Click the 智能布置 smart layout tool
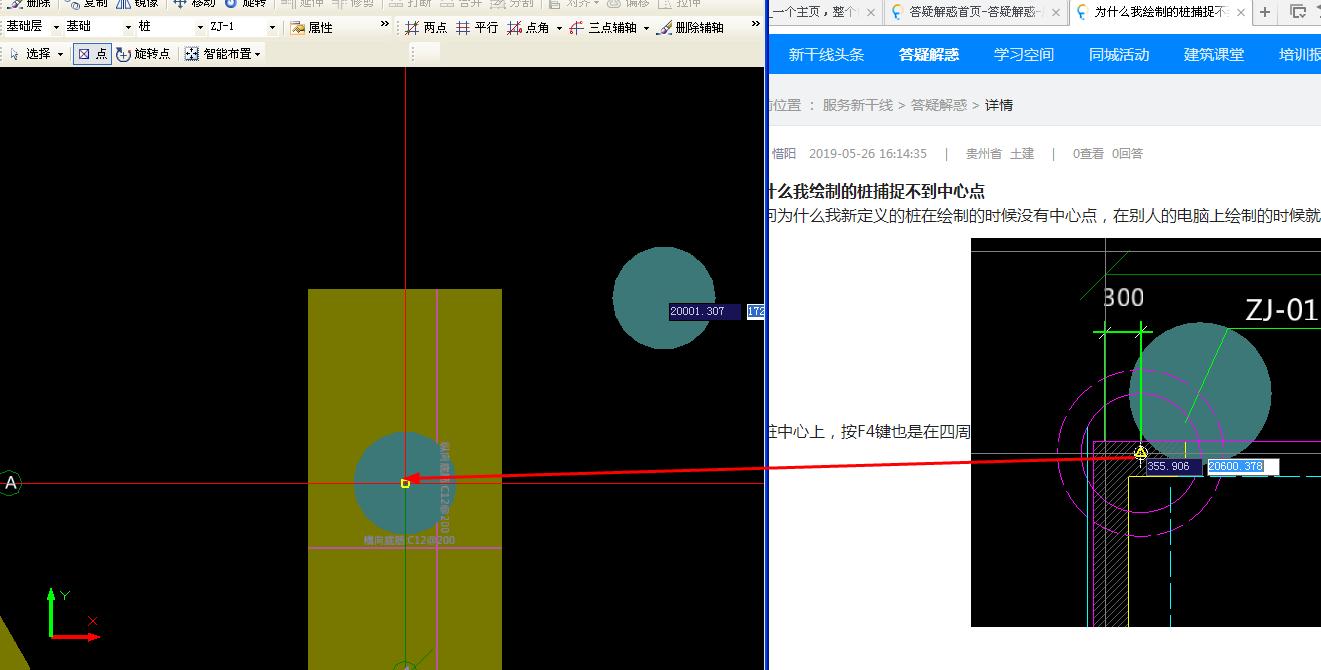 click(x=218, y=54)
